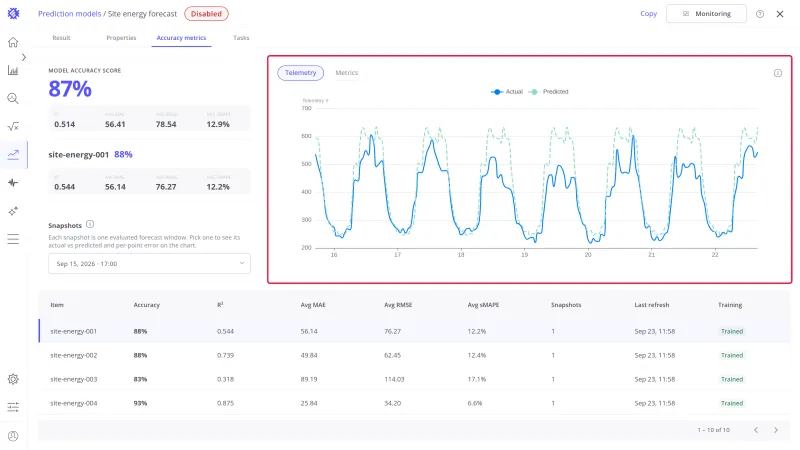Screen dimensions: 800x450
Task: Open the pulse waveform anomaly icon
Action: click(x=13, y=183)
